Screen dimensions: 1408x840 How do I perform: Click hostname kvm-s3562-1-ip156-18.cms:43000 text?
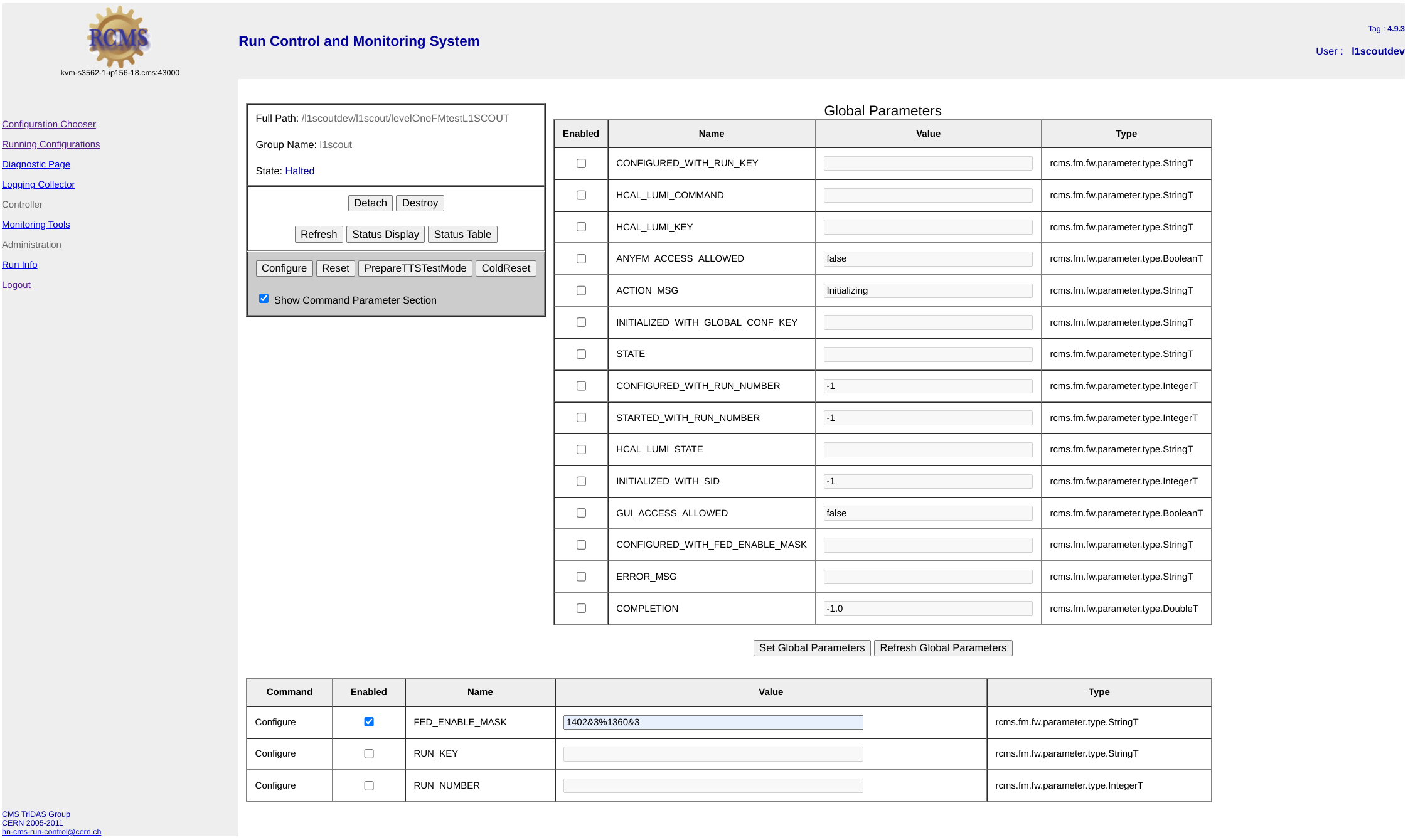click(x=120, y=73)
